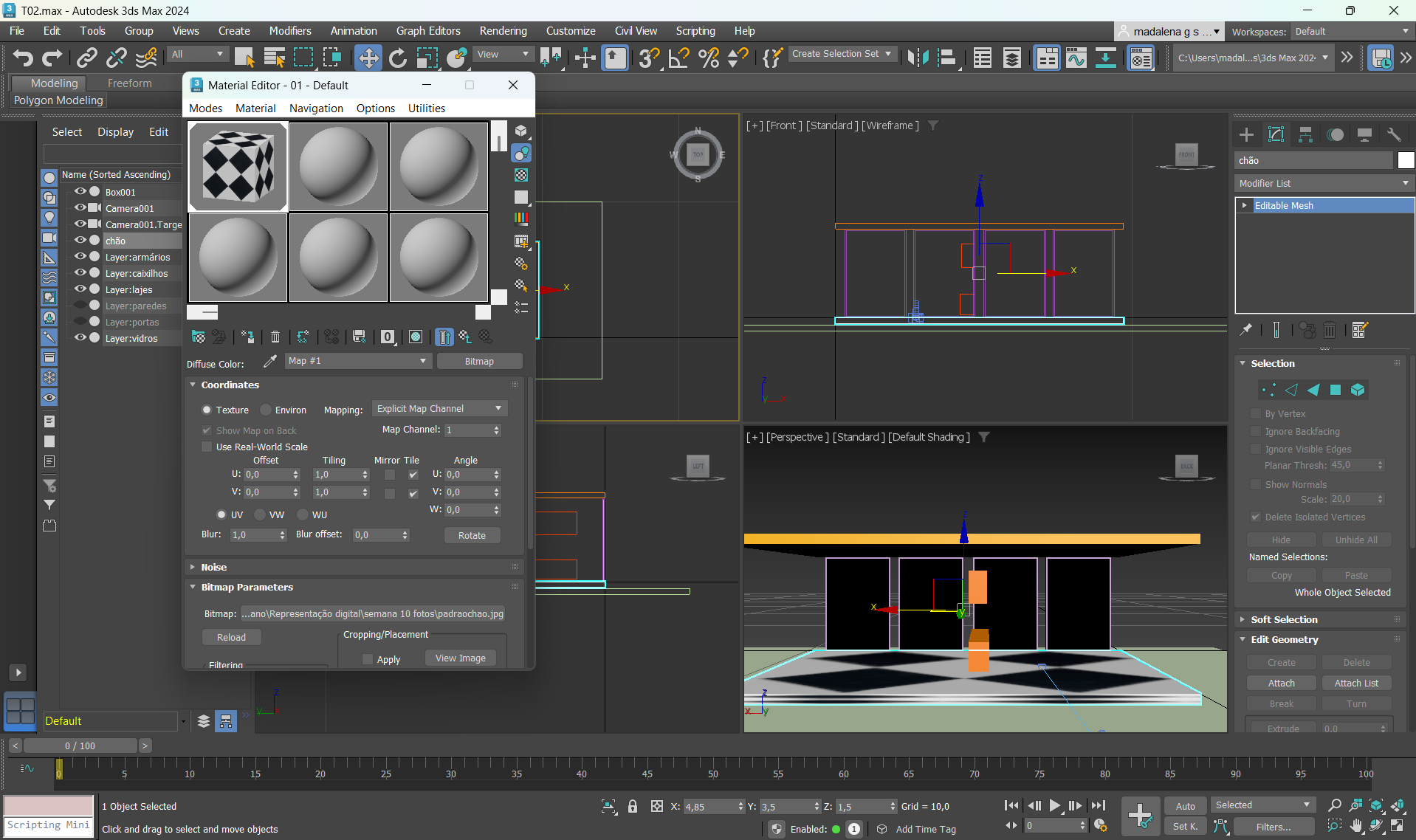The height and width of the screenshot is (840, 1416).
Task: Hide the Box001 object via eye icon
Action: (80, 192)
